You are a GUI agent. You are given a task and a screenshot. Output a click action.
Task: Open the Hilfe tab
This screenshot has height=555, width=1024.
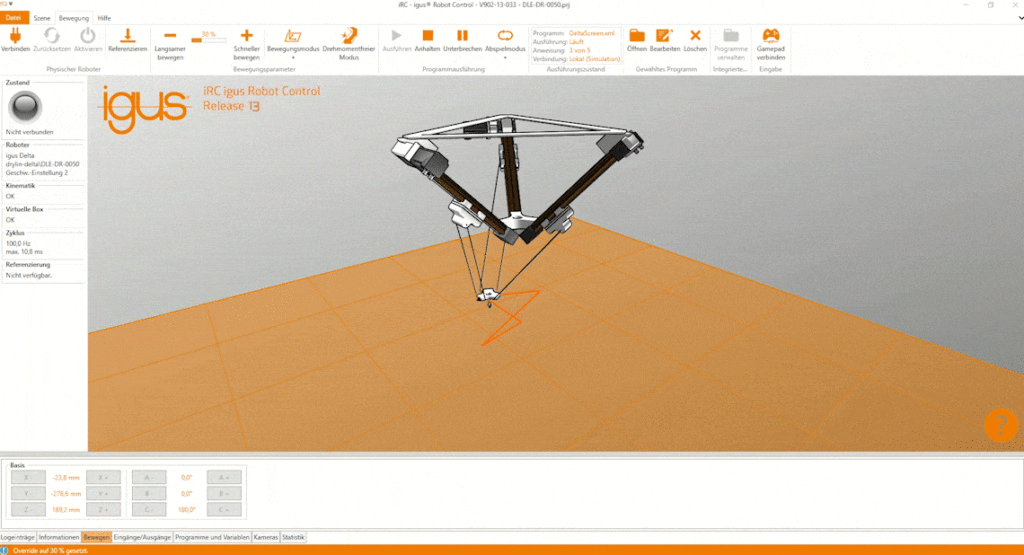coord(106,18)
